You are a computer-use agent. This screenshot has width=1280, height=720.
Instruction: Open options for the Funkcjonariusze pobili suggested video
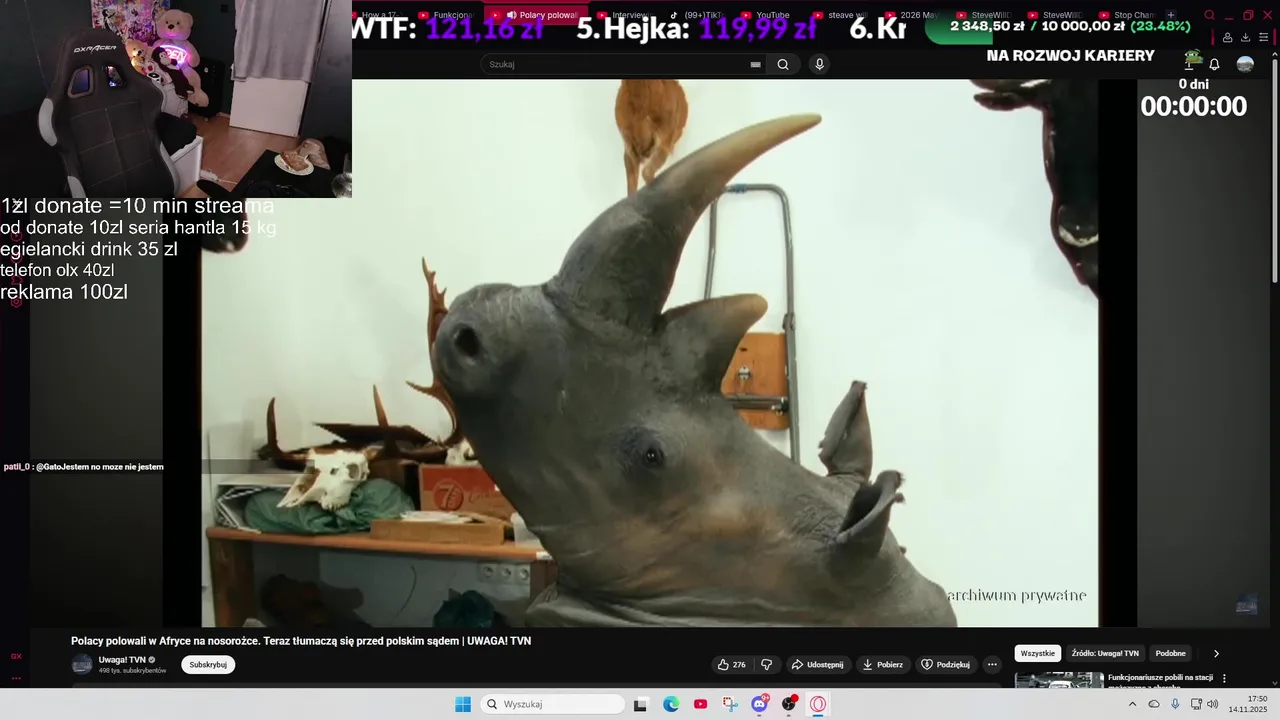pyautogui.click(x=1224, y=678)
